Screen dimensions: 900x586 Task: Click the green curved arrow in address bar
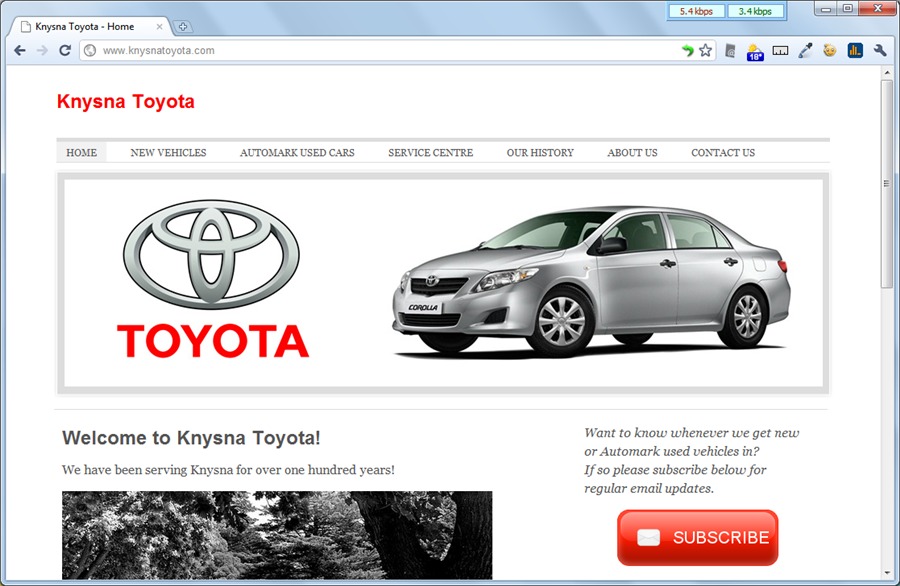[x=687, y=51]
